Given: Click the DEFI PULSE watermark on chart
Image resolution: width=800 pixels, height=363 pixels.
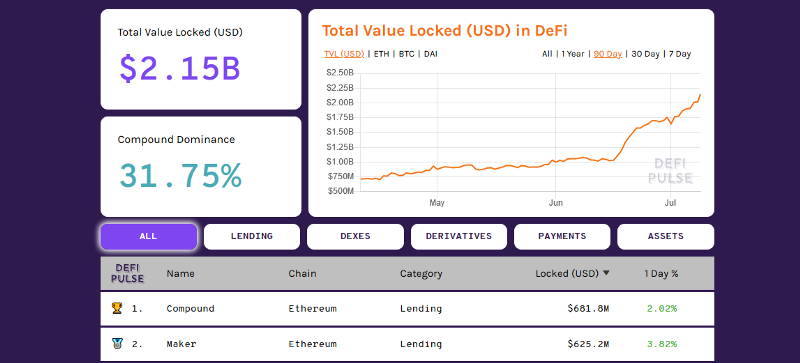Looking at the screenshot, I should click(670, 171).
